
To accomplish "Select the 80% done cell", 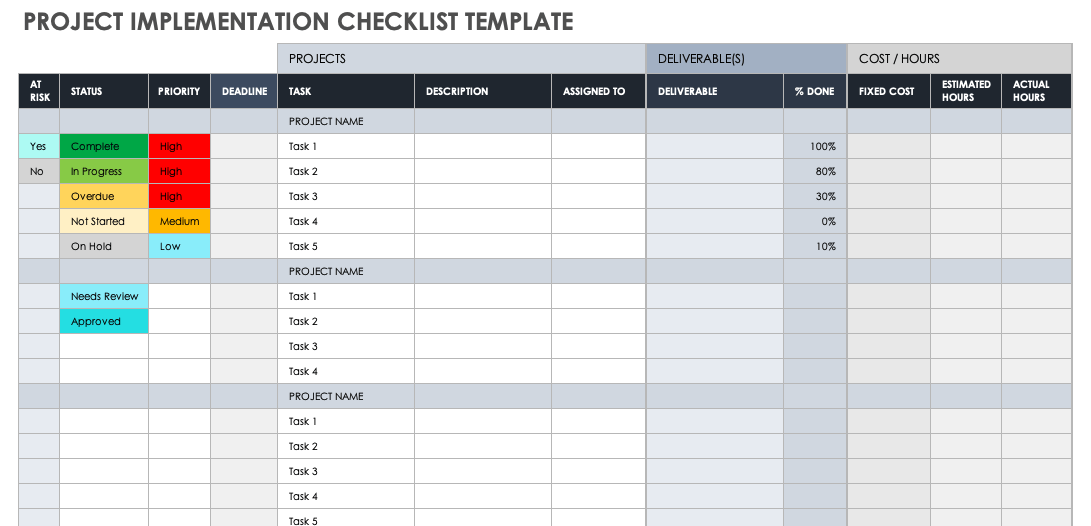I will [815, 172].
